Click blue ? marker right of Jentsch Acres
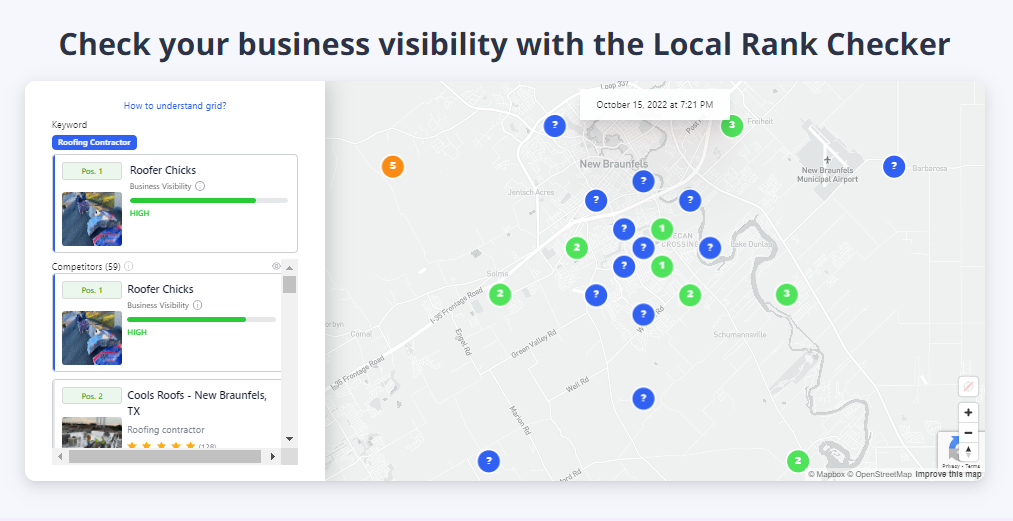 (x=596, y=201)
